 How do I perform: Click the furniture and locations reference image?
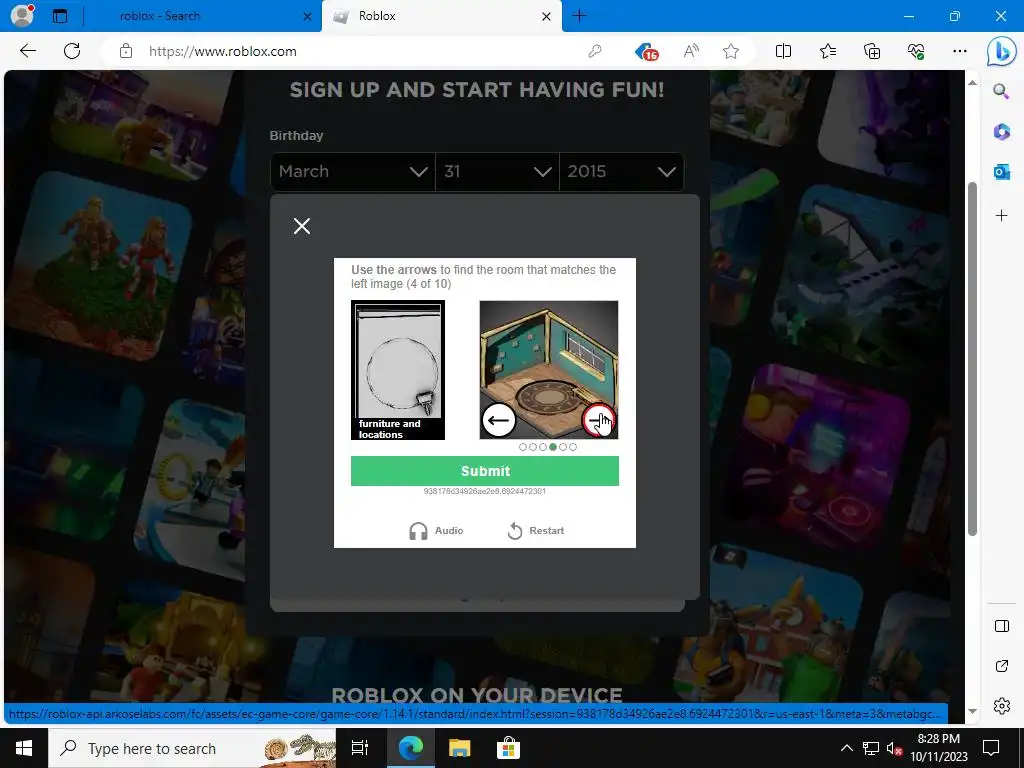coord(398,370)
